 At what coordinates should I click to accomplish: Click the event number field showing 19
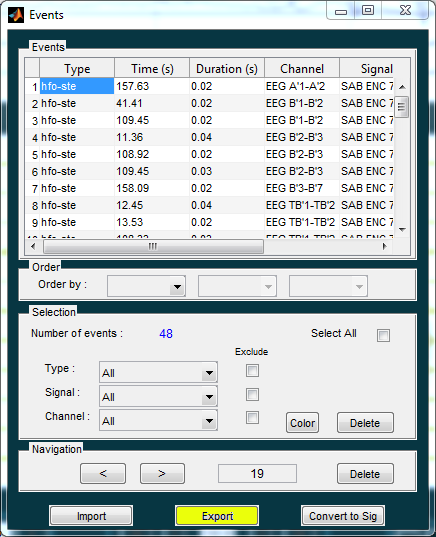point(257,474)
